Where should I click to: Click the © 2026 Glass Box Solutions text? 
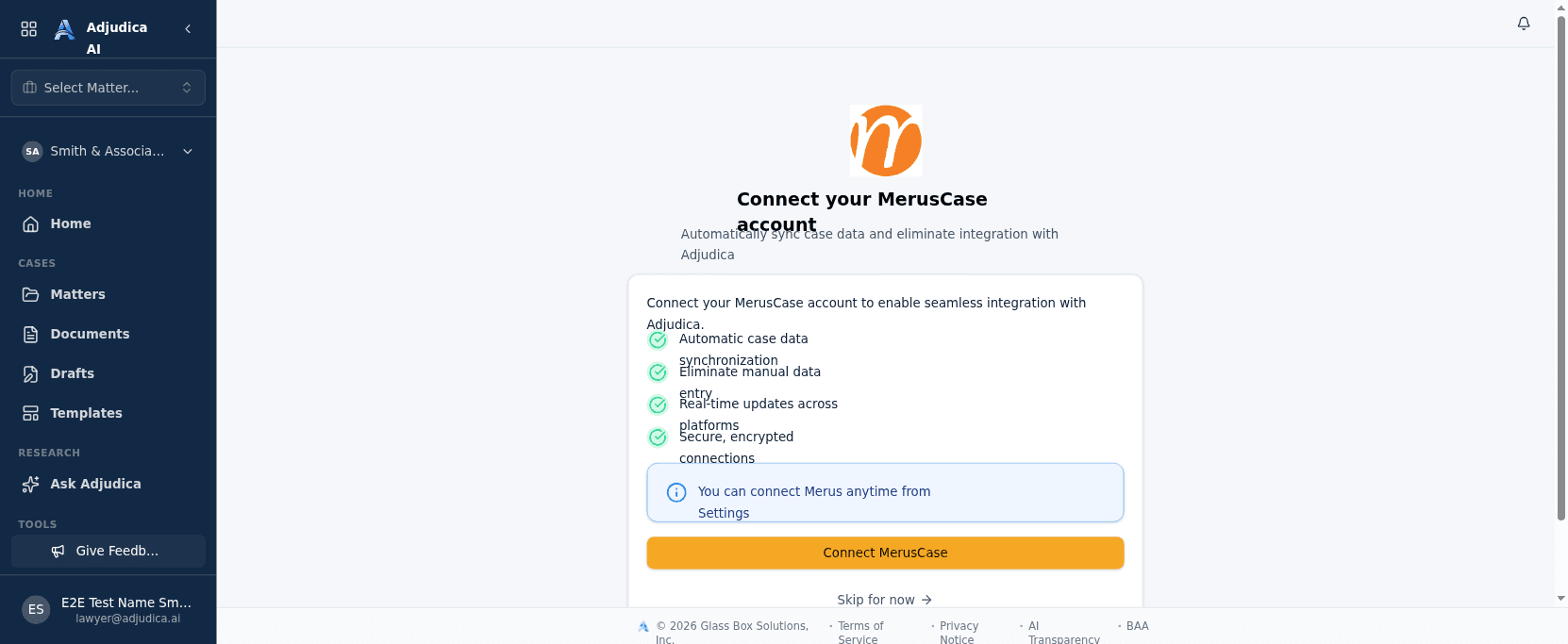(732, 633)
